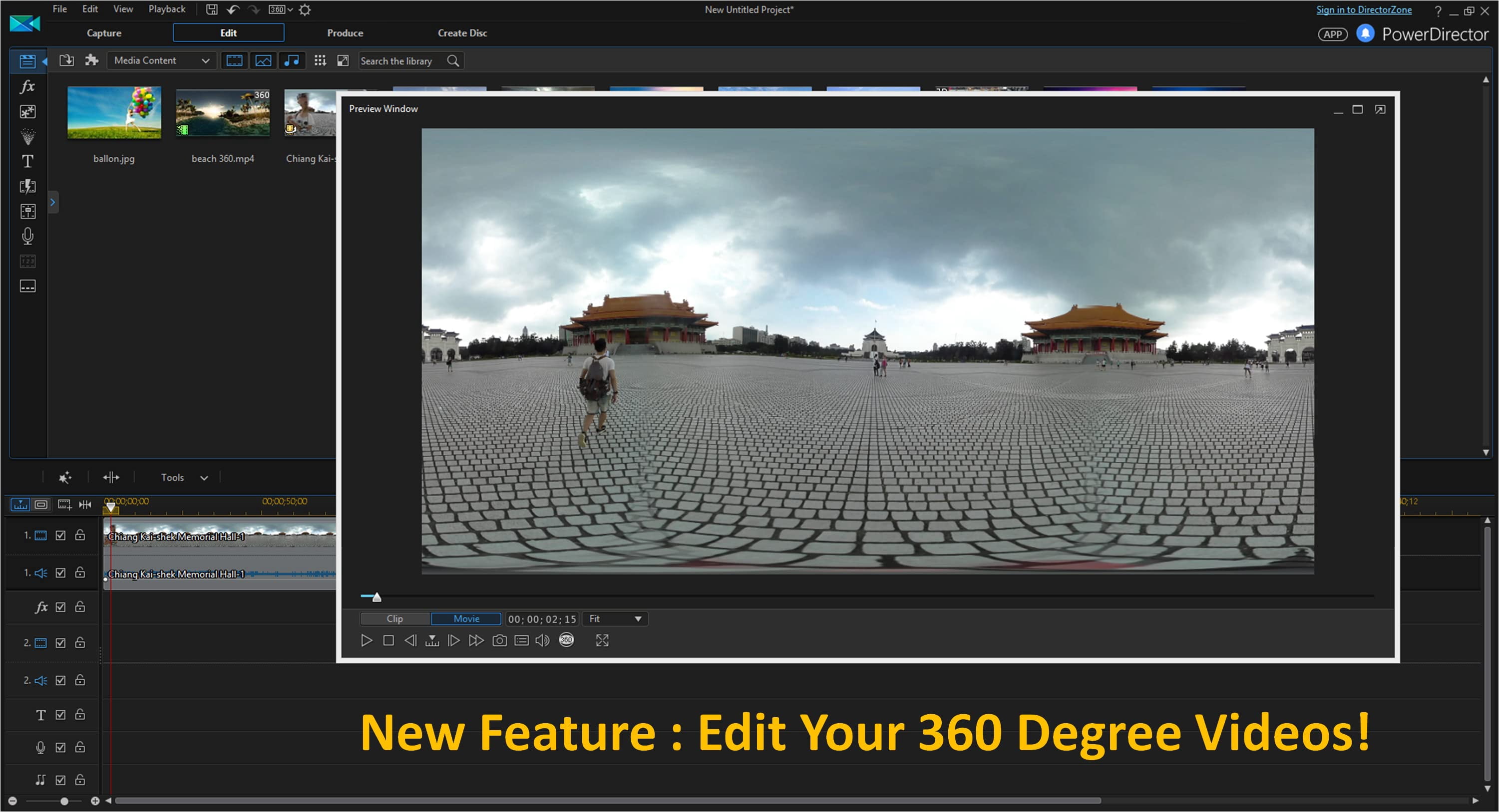This screenshot has height=812, width=1499.
Task: Uncheck video track 1 enable checkbox
Action: coord(60,535)
